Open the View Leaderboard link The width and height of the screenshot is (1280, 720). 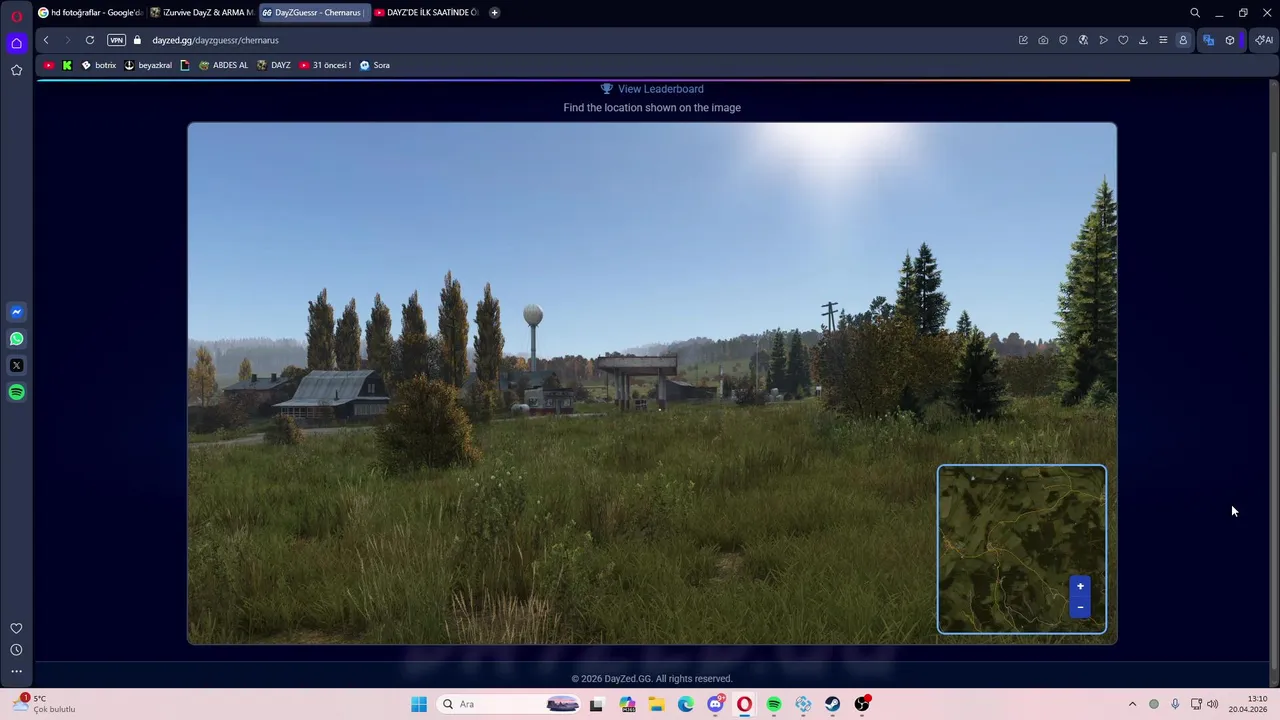tap(652, 89)
